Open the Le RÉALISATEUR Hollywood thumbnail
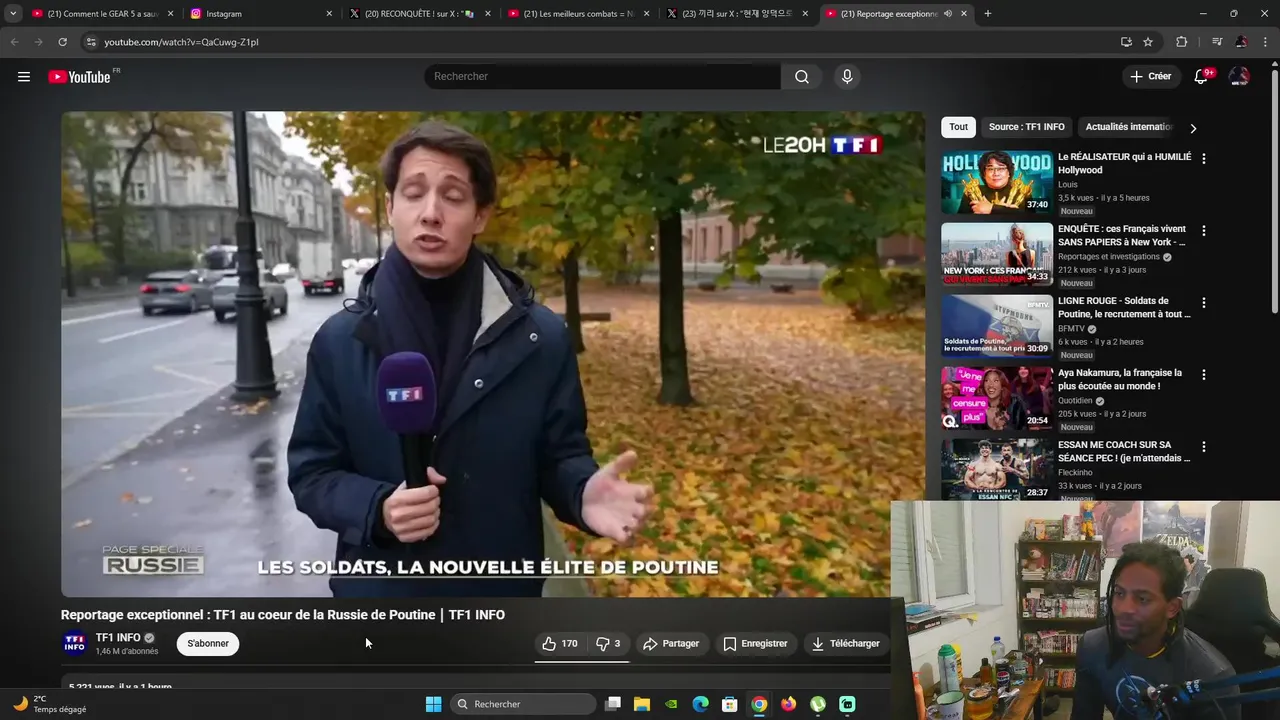Viewport: 1280px width, 720px height. (997, 182)
